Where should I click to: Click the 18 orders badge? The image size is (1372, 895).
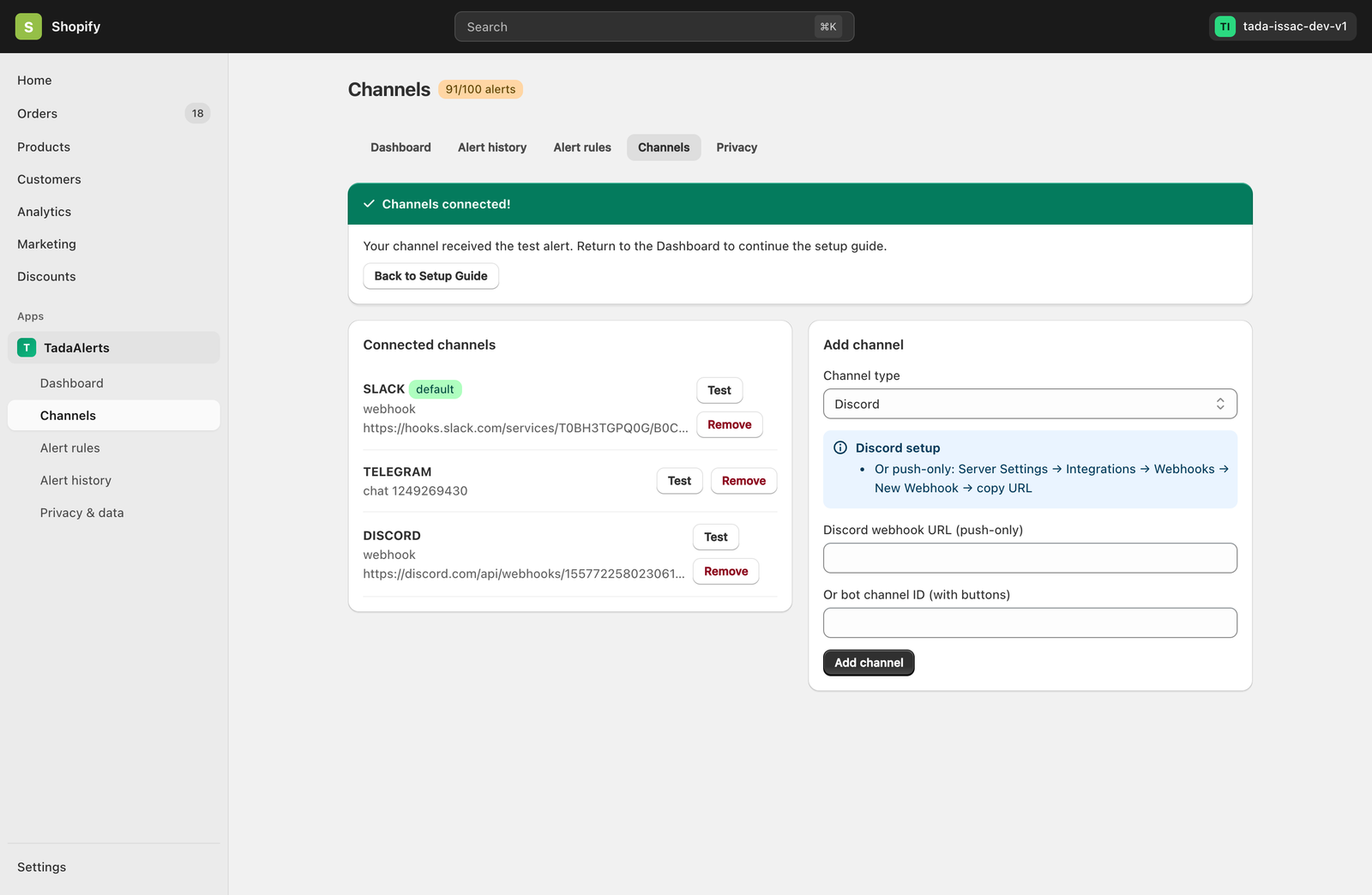(x=197, y=113)
